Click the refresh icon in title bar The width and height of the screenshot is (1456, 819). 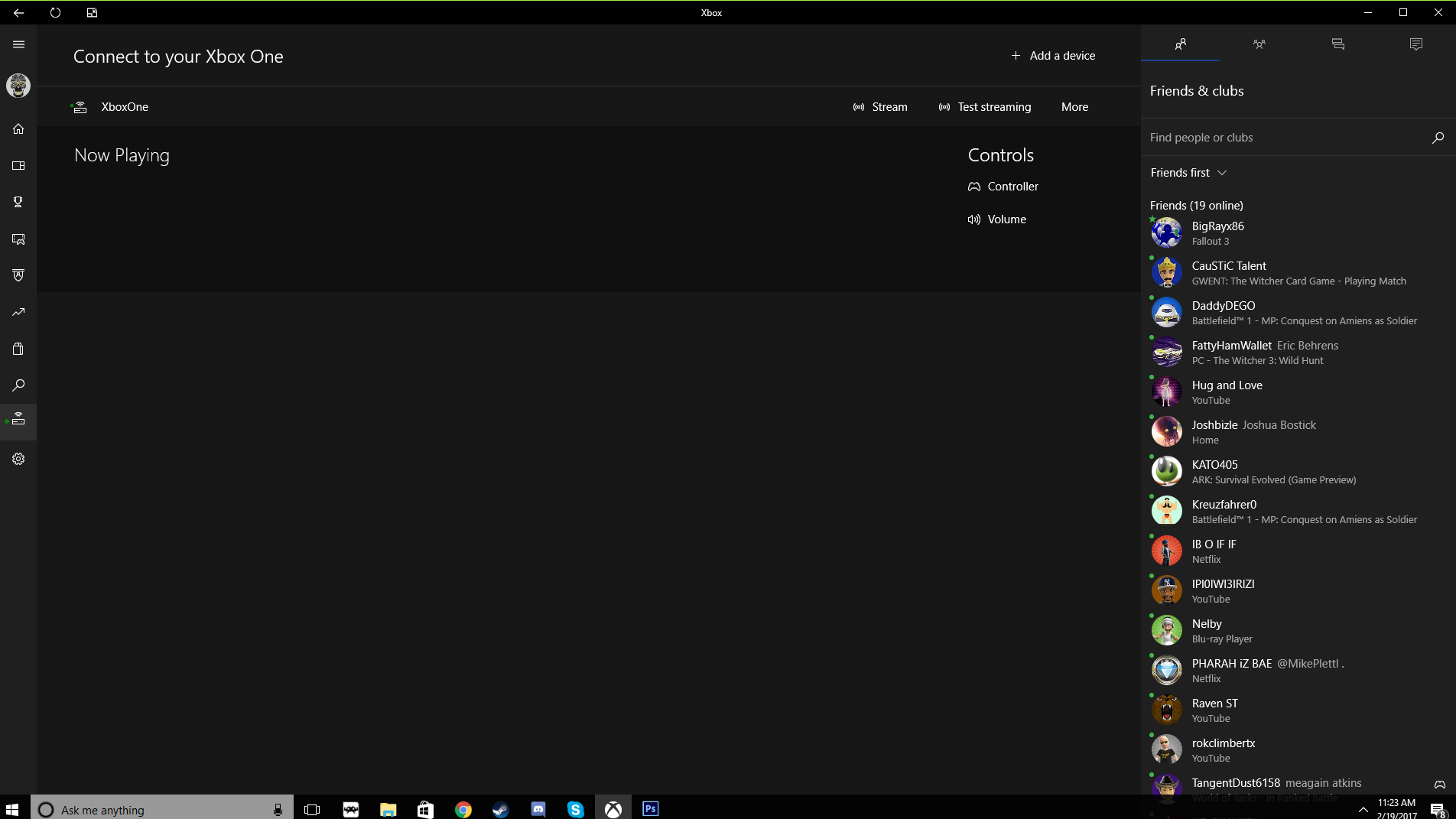[x=55, y=12]
